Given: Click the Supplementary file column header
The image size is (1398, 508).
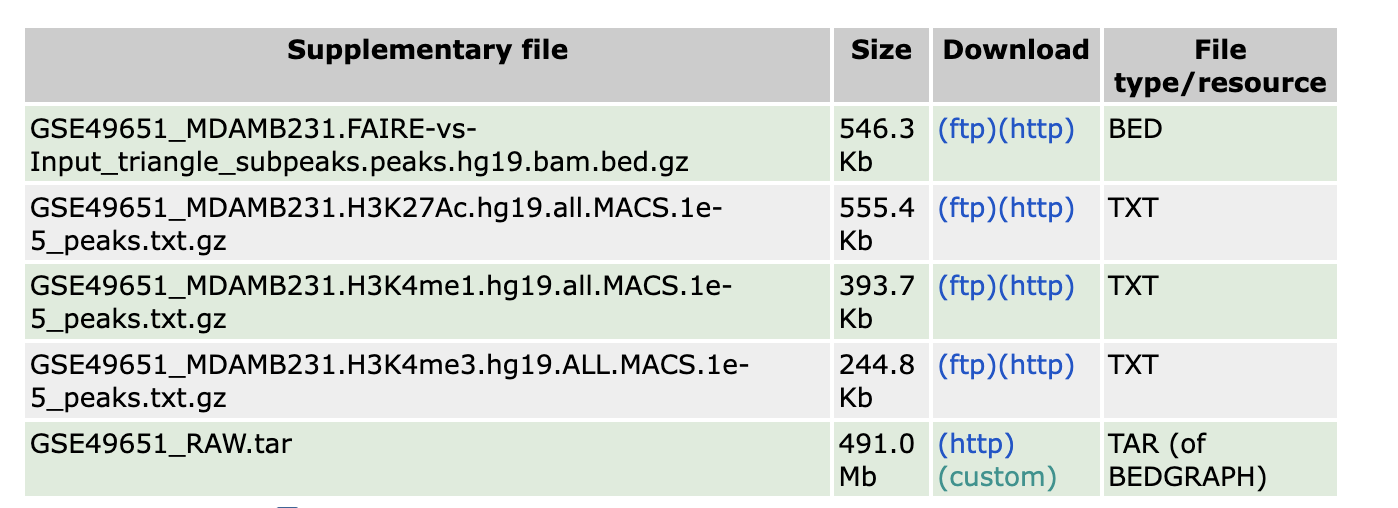Looking at the screenshot, I should pyautogui.click(x=427, y=50).
